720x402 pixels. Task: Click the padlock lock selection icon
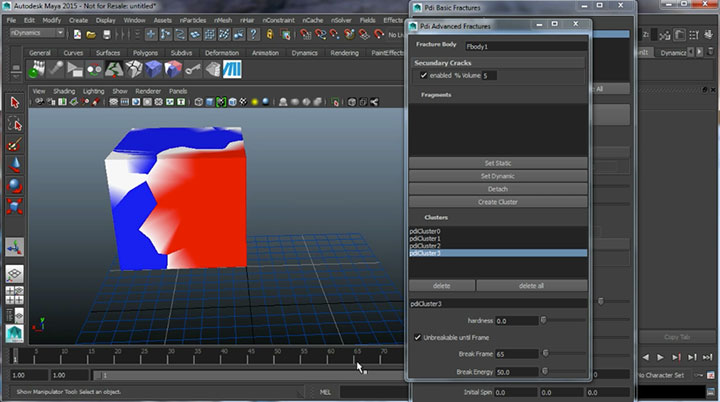pyautogui.click(x=270, y=34)
